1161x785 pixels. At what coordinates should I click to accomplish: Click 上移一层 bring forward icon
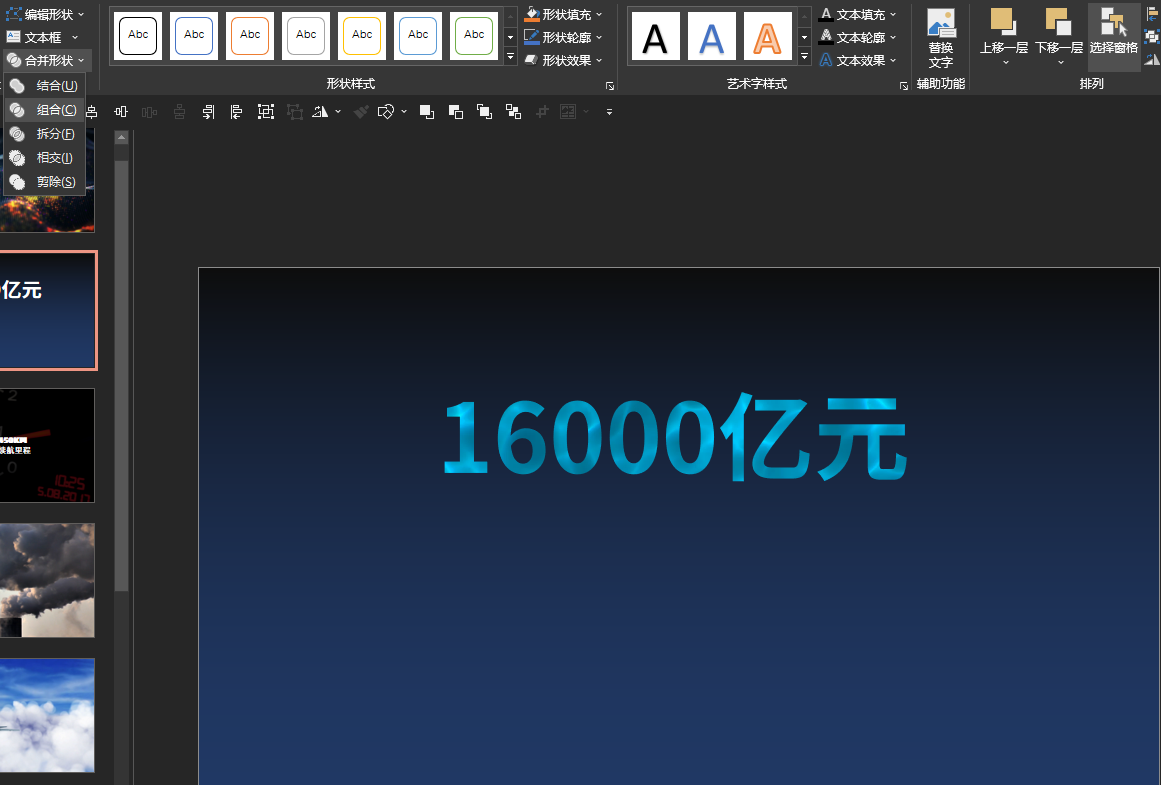[1003, 22]
